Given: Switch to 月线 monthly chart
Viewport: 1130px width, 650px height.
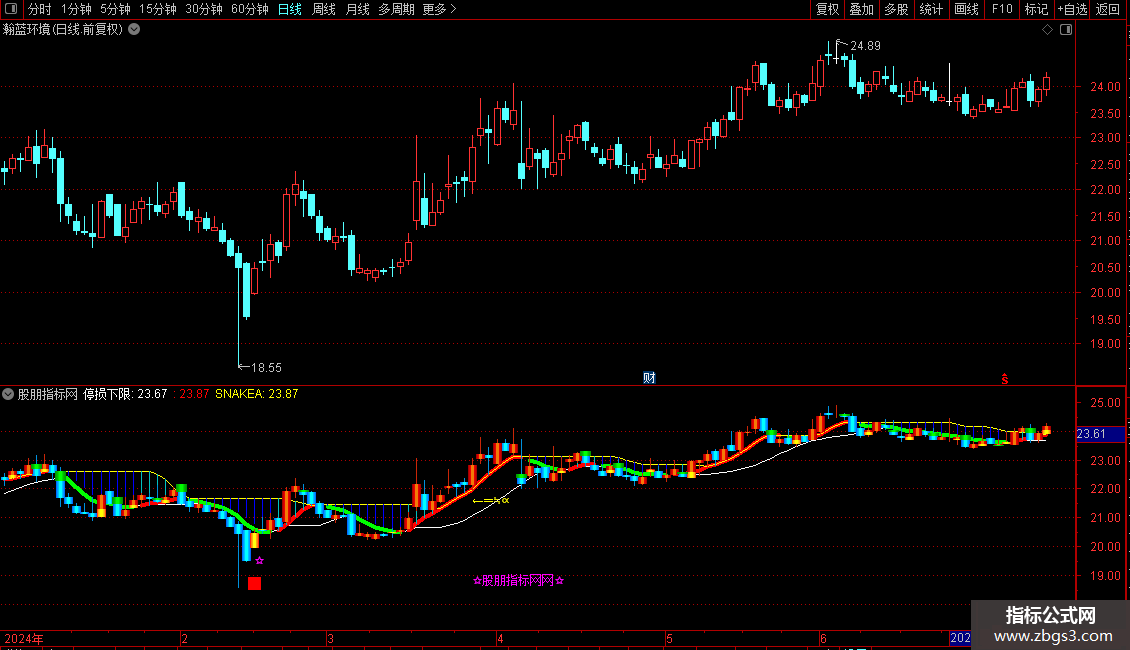Looking at the screenshot, I should pos(357,9).
